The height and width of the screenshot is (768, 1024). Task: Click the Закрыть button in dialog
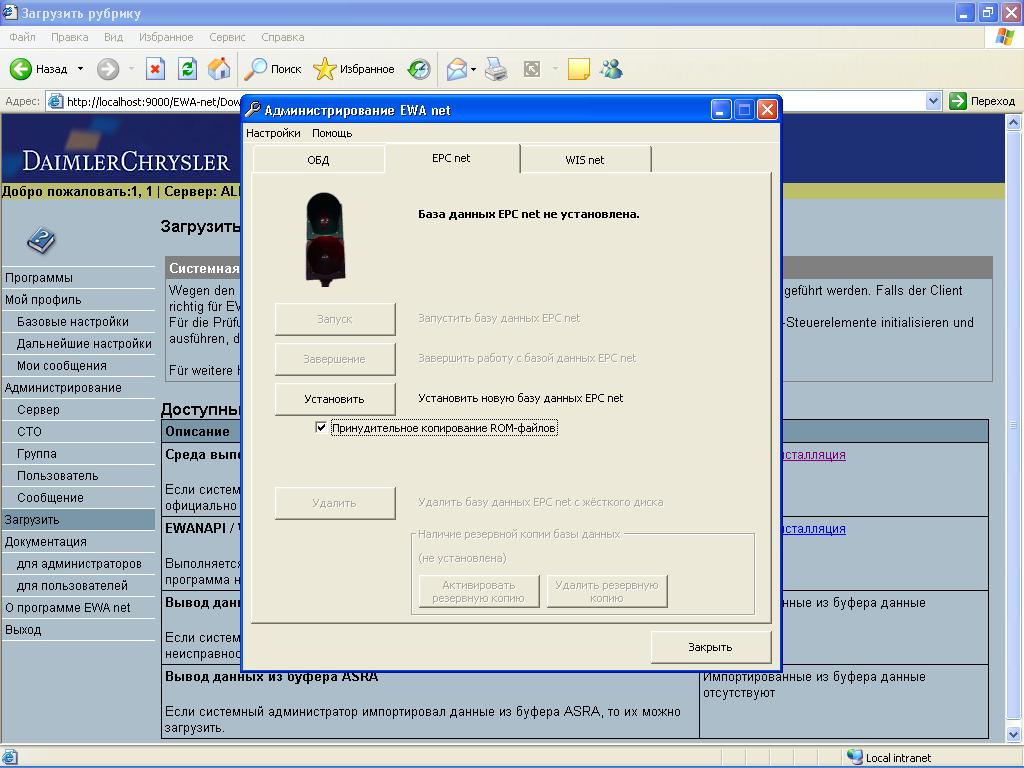[x=711, y=647]
